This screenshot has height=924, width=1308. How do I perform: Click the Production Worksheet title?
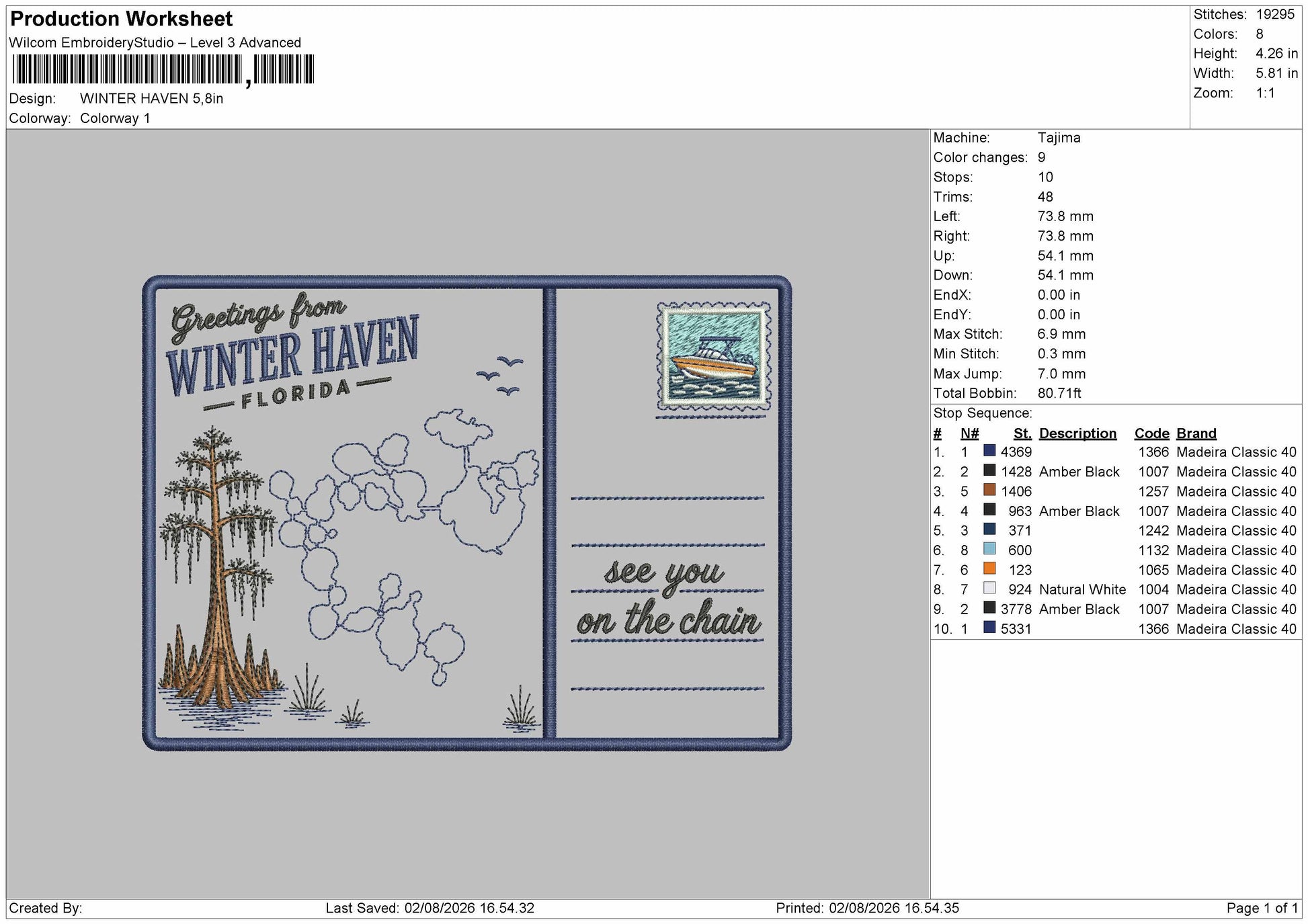tap(122, 19)
